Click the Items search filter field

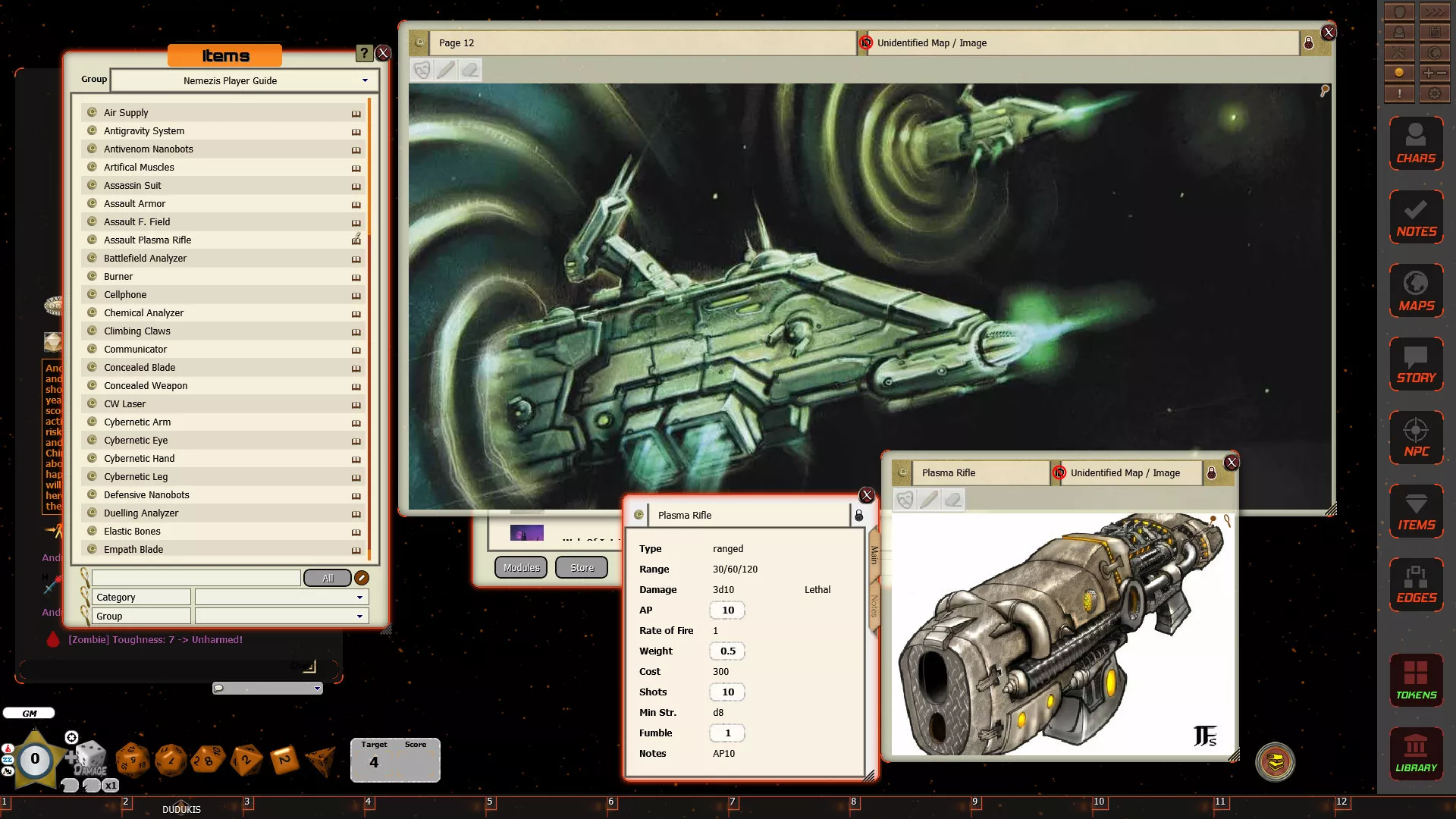196,578
